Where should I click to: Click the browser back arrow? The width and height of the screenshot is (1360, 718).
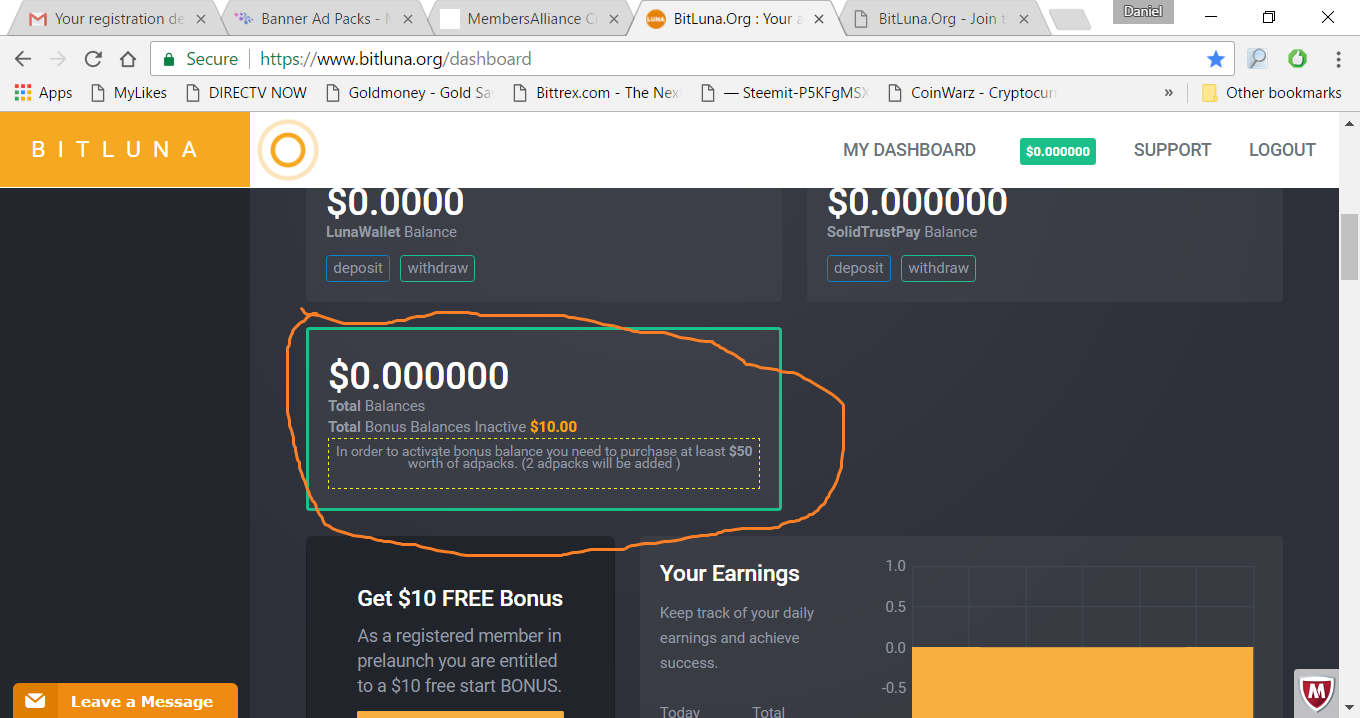coord(22,59)
